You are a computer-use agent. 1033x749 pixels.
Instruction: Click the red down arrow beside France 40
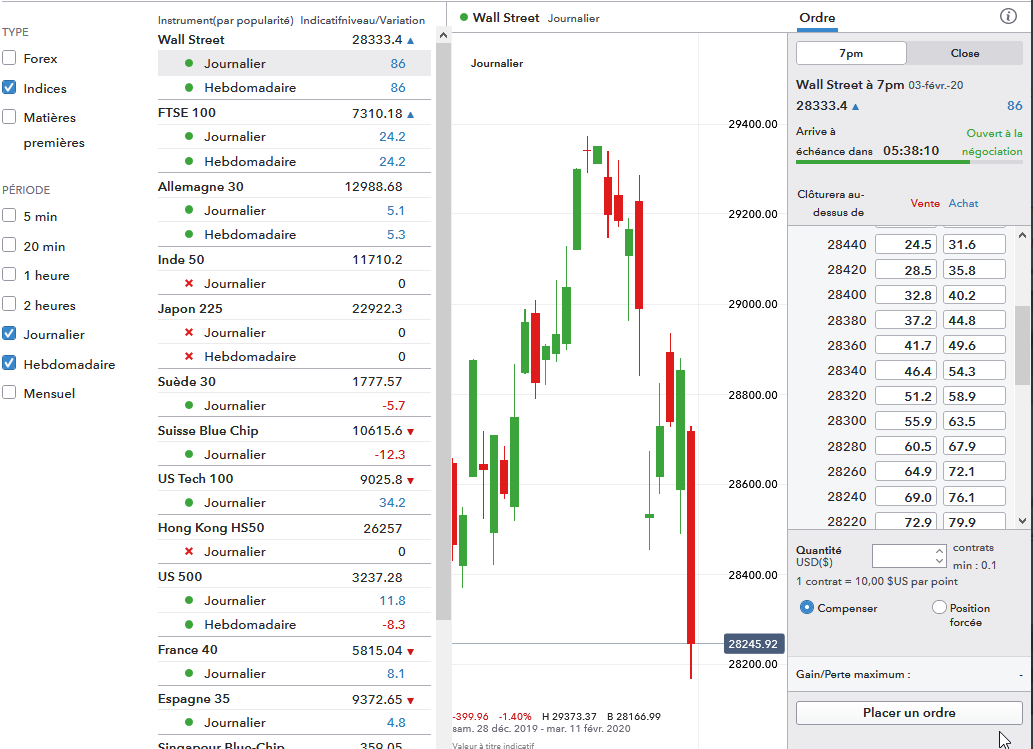coord(410,652)
